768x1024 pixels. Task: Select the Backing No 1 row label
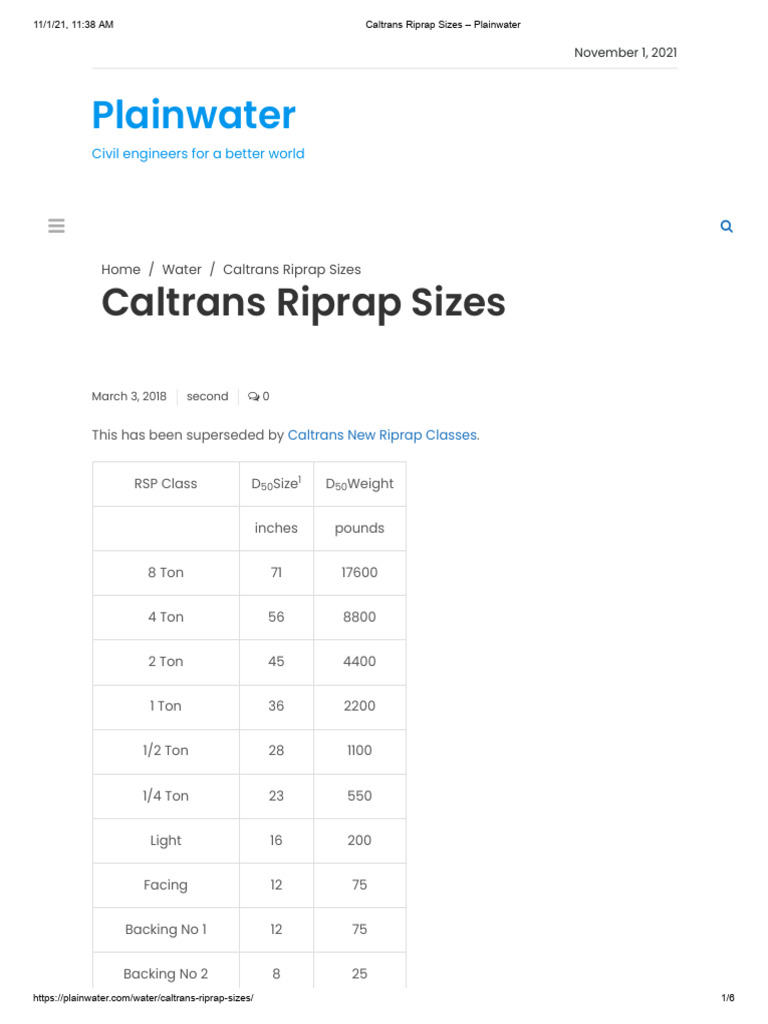coord(166,930)
